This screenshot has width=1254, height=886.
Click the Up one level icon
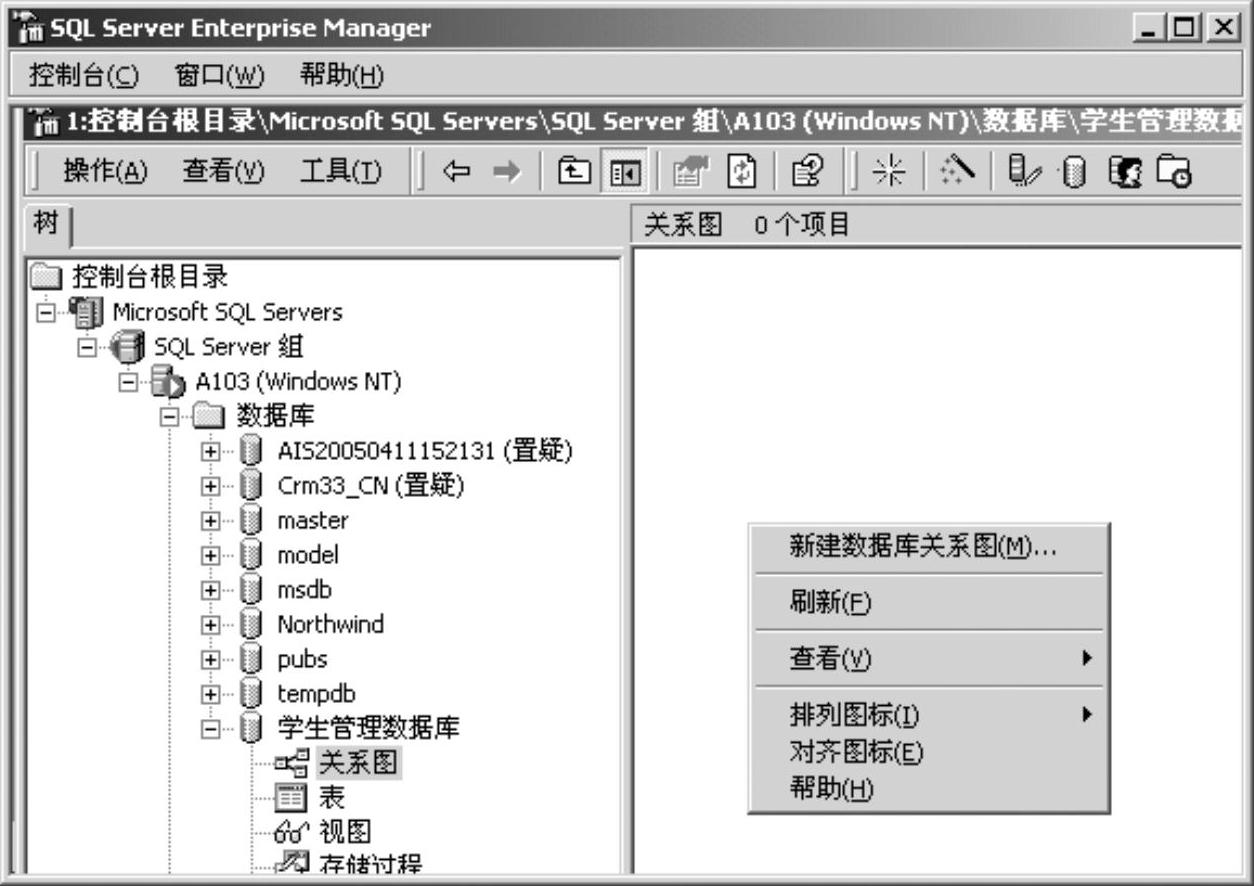574,171
